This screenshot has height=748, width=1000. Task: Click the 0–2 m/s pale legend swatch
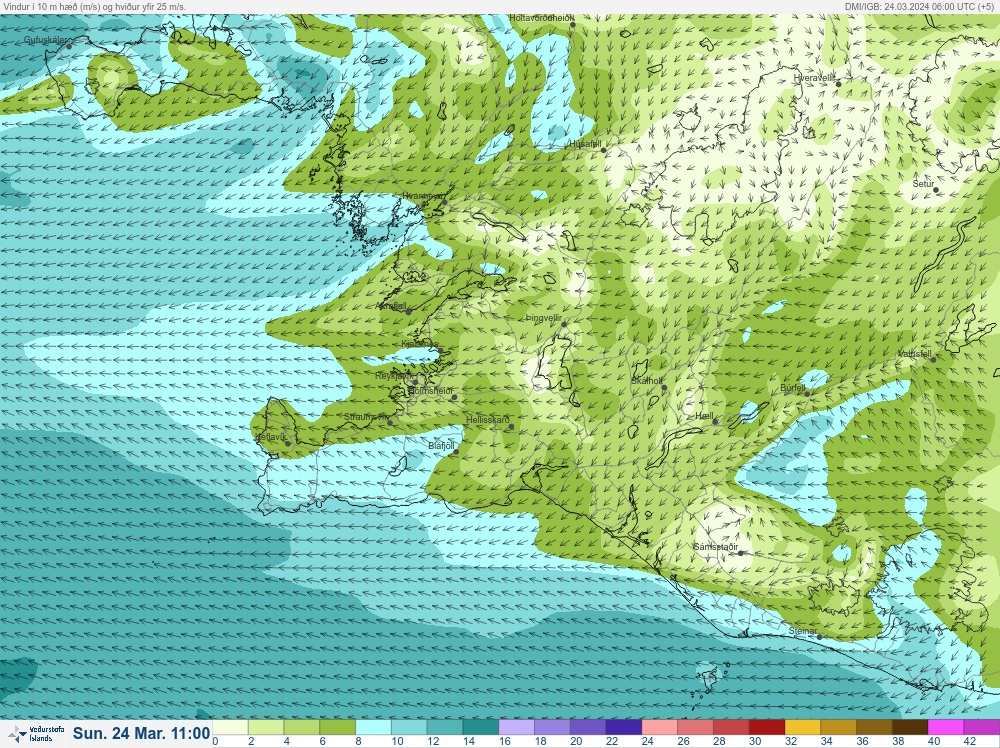pos(230,728)
